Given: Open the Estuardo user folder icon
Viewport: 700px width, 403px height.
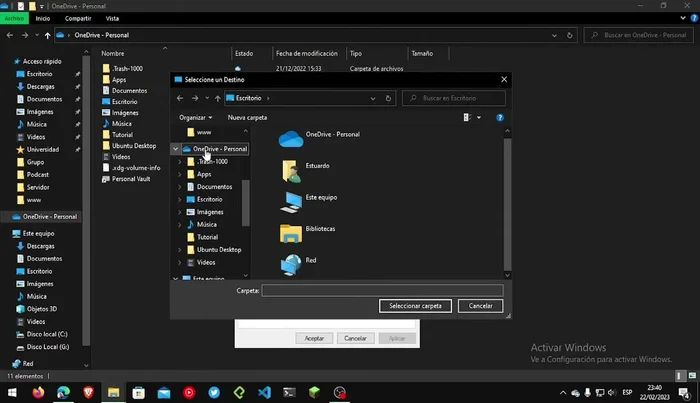Looking at the screenshot, I should tap(291, 171).
